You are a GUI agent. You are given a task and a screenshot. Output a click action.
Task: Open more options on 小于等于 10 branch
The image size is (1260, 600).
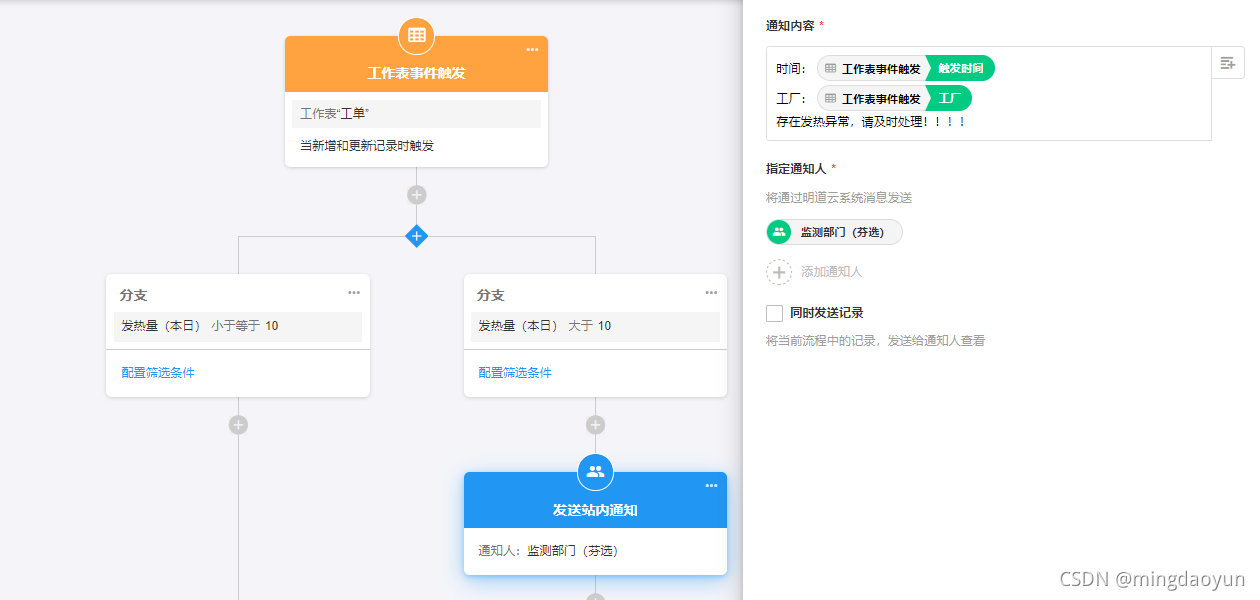click(354, 292)
